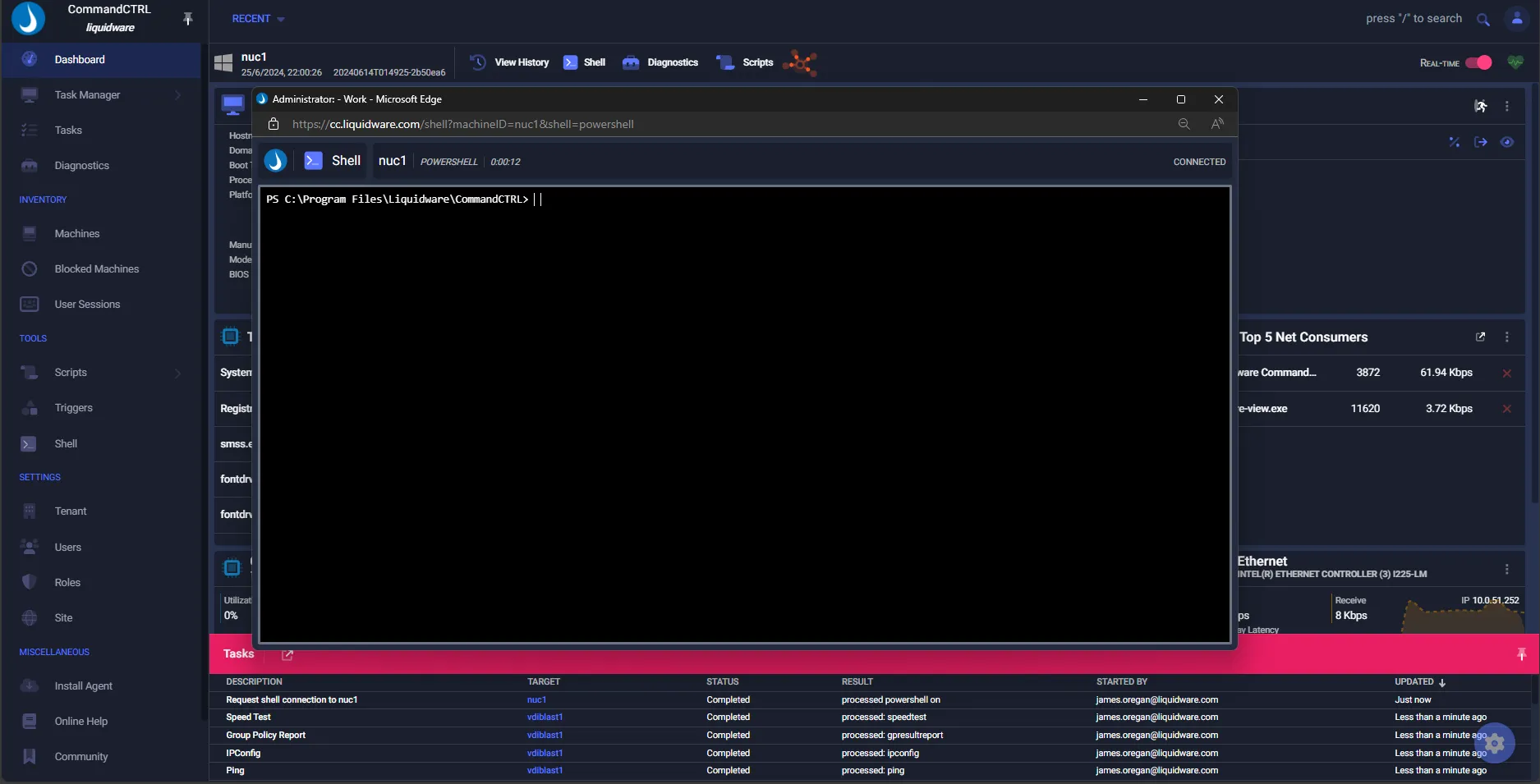The width and height of the screenshot is (1540, 784).
Task: Click the PowerShell terminal prompt area
Action: coord(744,415)
